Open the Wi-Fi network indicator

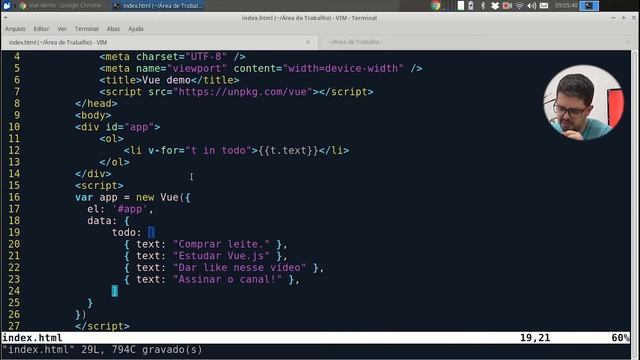[x=520, y=6]
